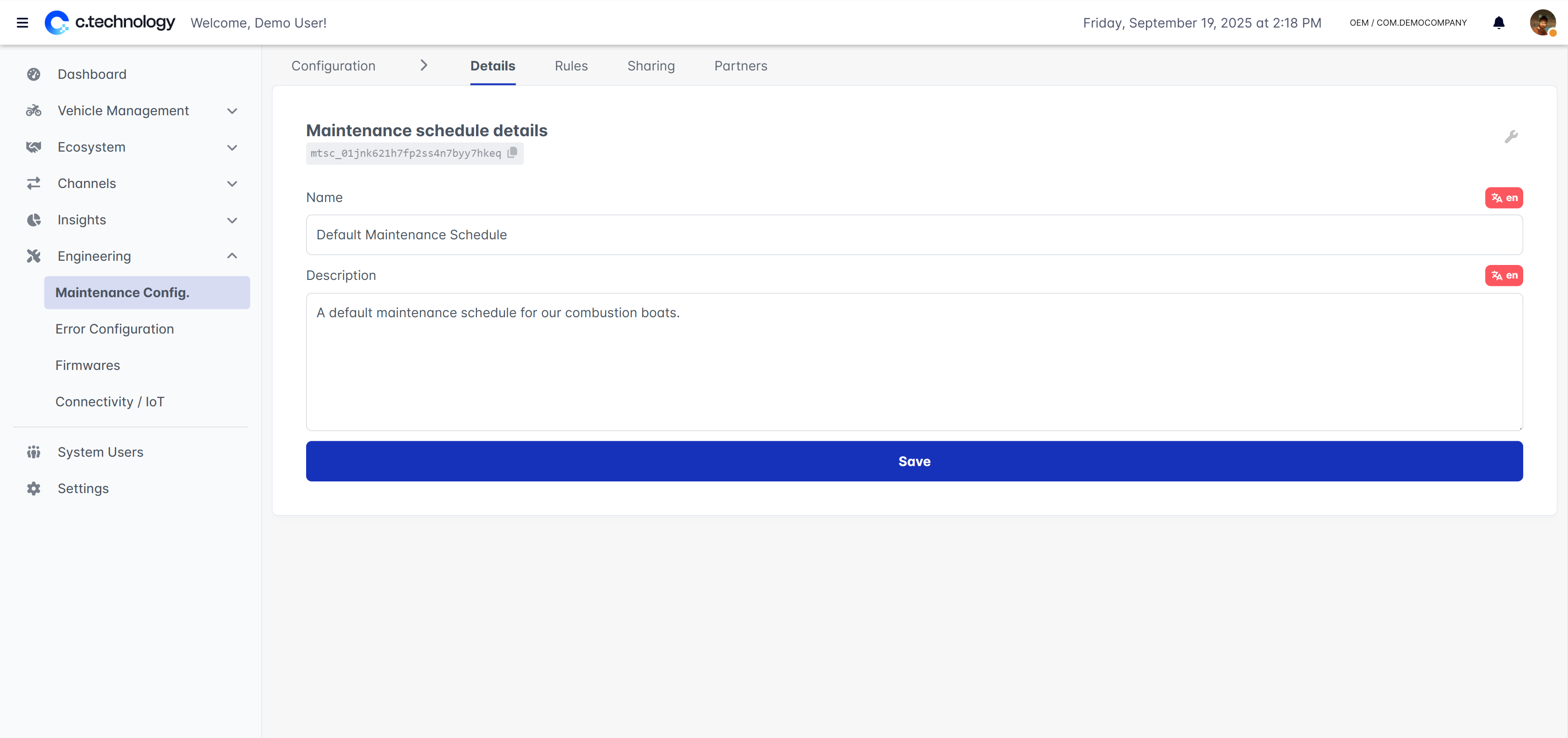The image size is (1568, 738).
Task: Expand the Insights section chevron
Action: [231, 220]
